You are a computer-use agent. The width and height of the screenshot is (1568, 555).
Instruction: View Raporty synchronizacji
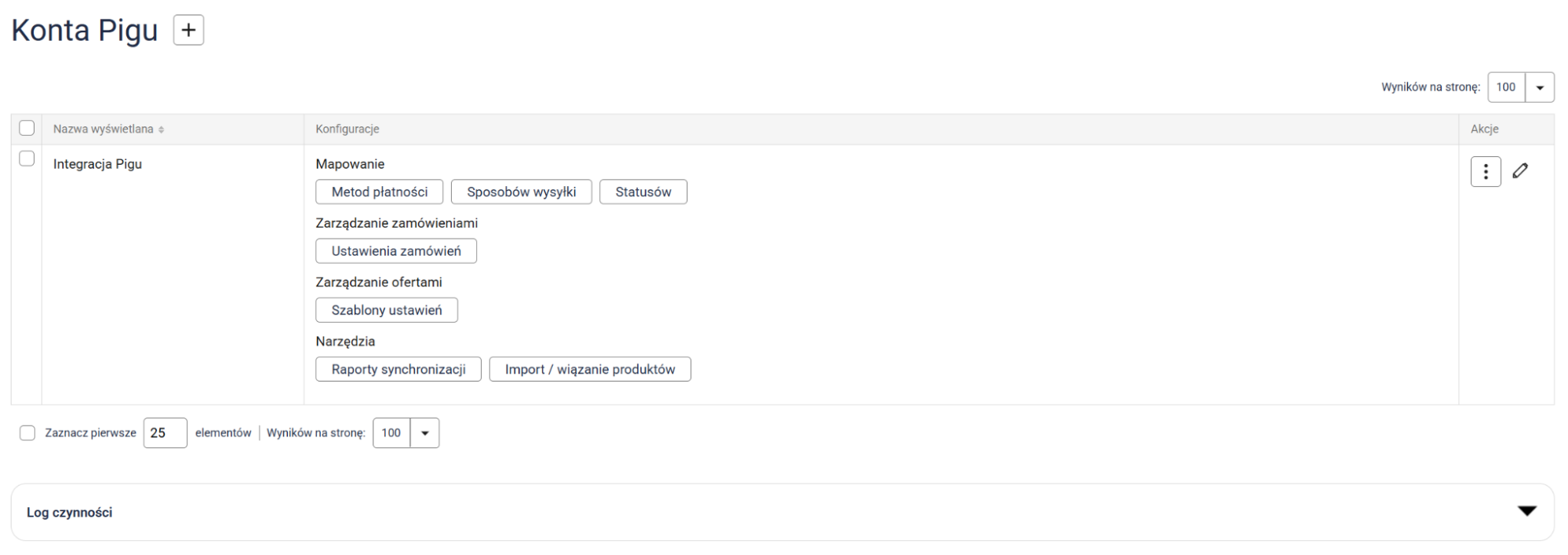pos(398,370)
